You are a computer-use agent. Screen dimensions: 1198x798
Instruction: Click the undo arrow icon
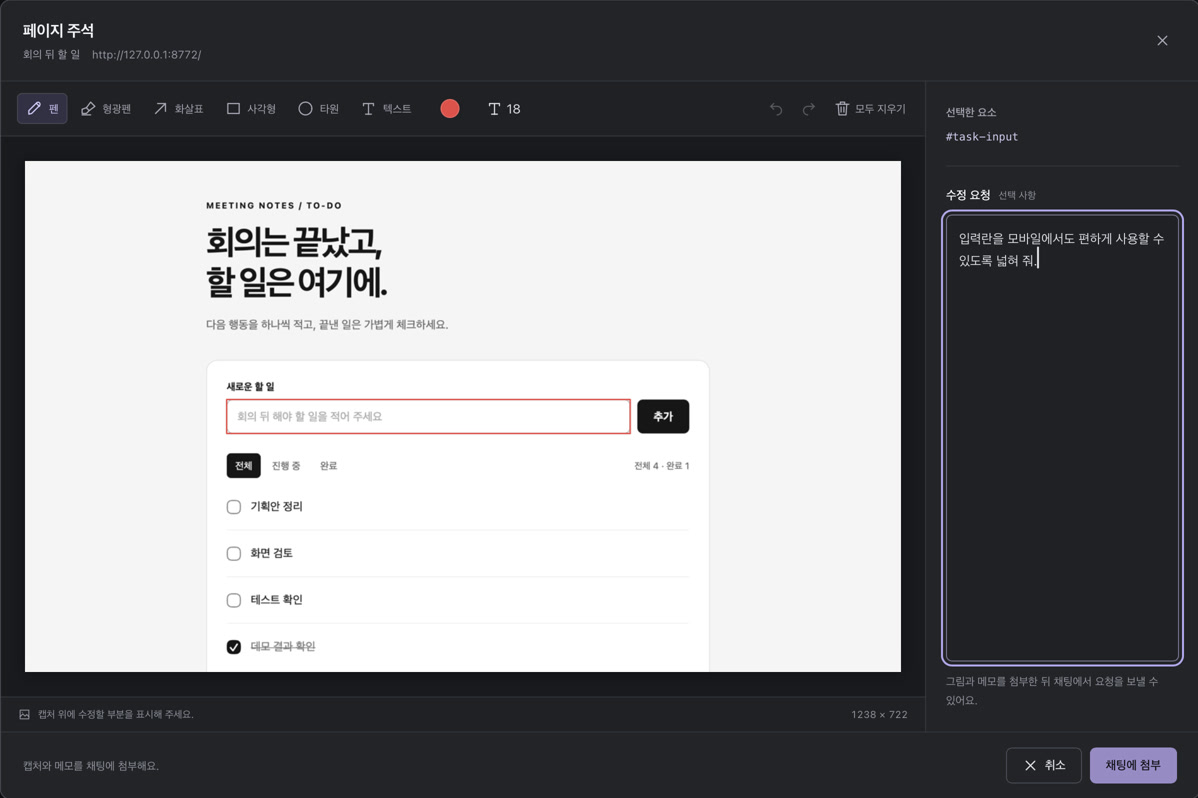776,109
